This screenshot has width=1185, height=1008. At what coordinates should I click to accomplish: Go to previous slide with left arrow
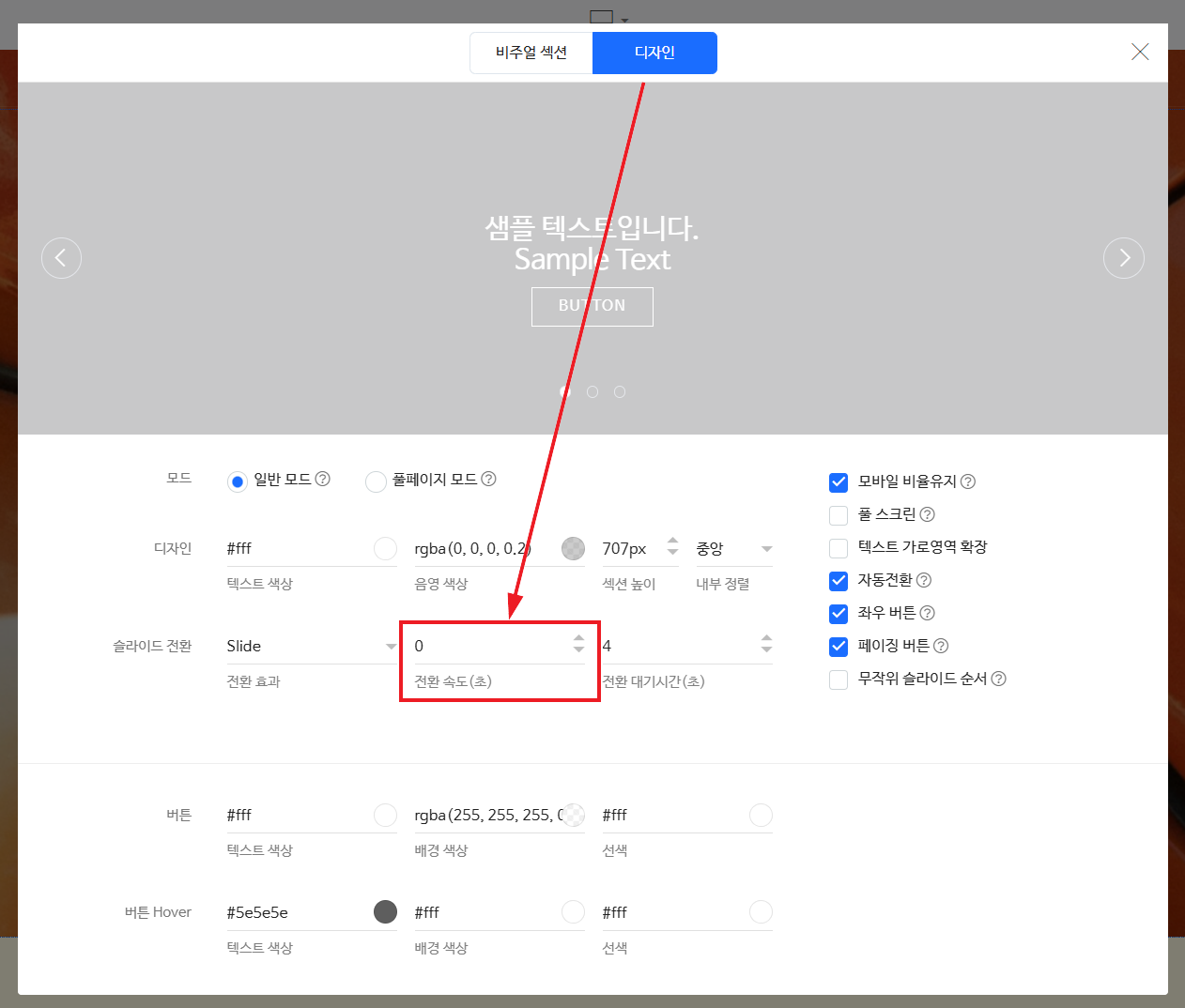click(61, 258)
